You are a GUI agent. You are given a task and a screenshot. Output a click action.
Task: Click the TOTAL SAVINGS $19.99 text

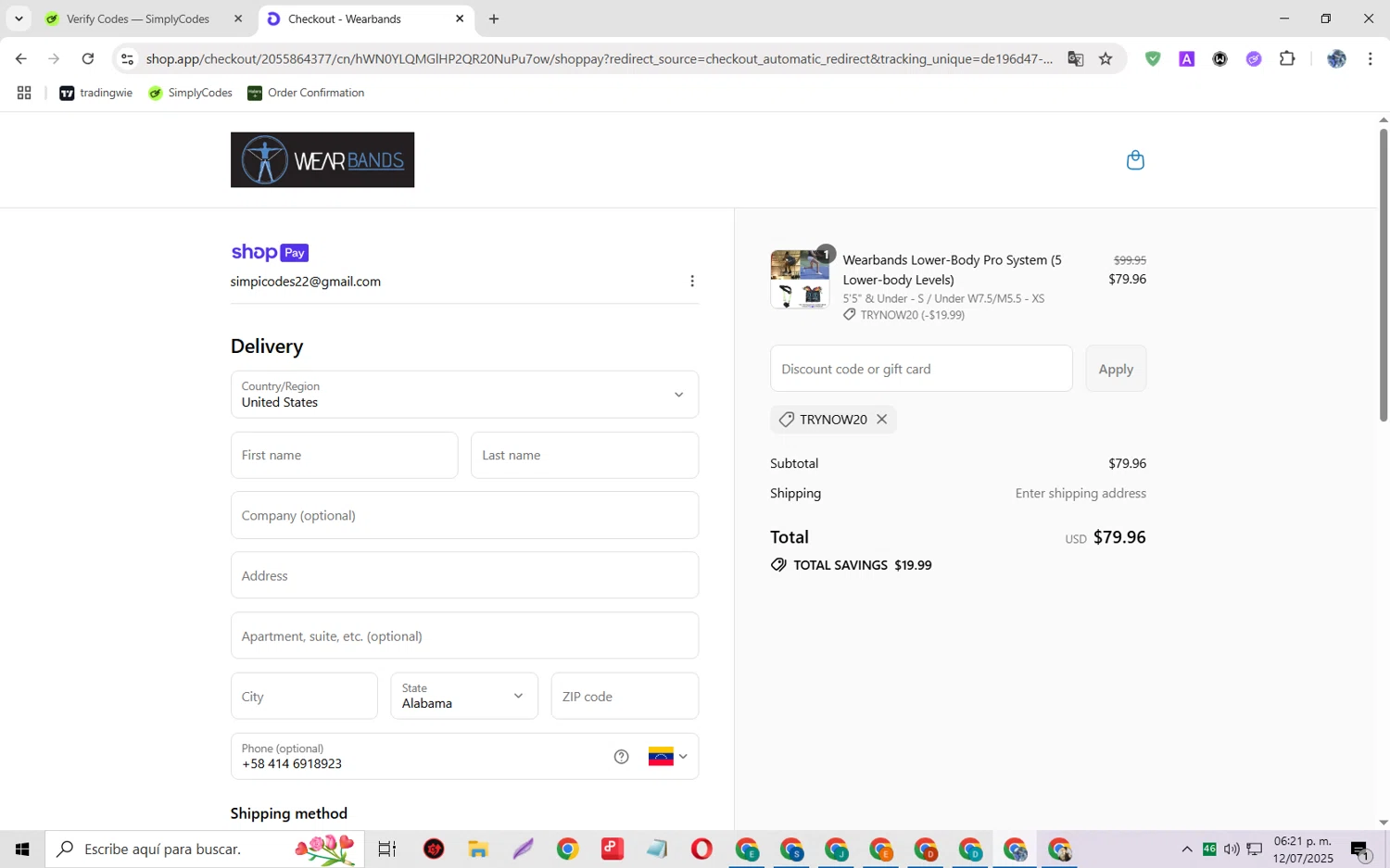click(863, 565)
